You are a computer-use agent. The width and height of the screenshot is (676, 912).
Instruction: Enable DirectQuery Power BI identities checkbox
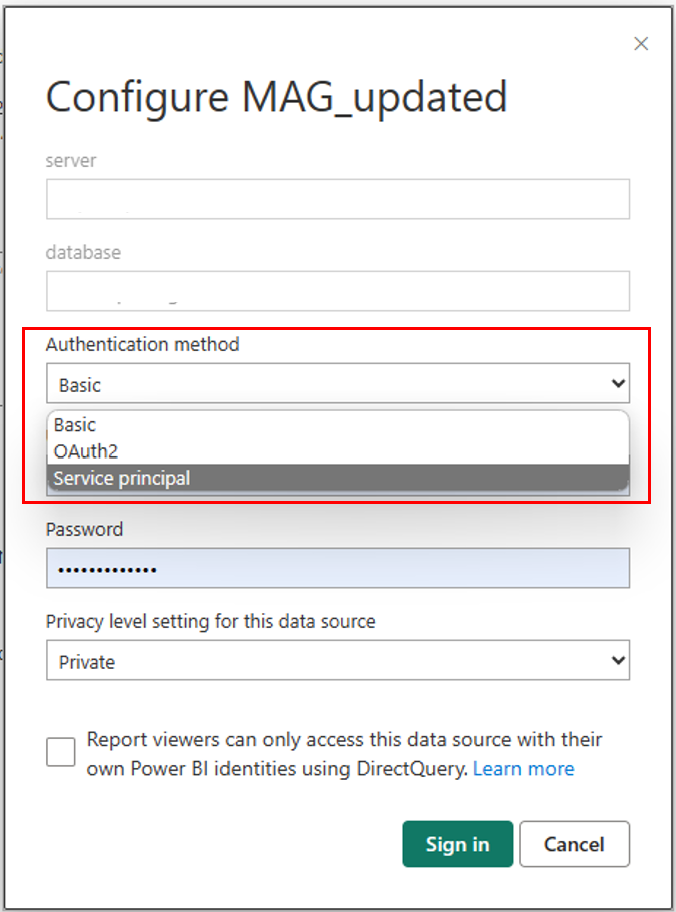(61, 752)
